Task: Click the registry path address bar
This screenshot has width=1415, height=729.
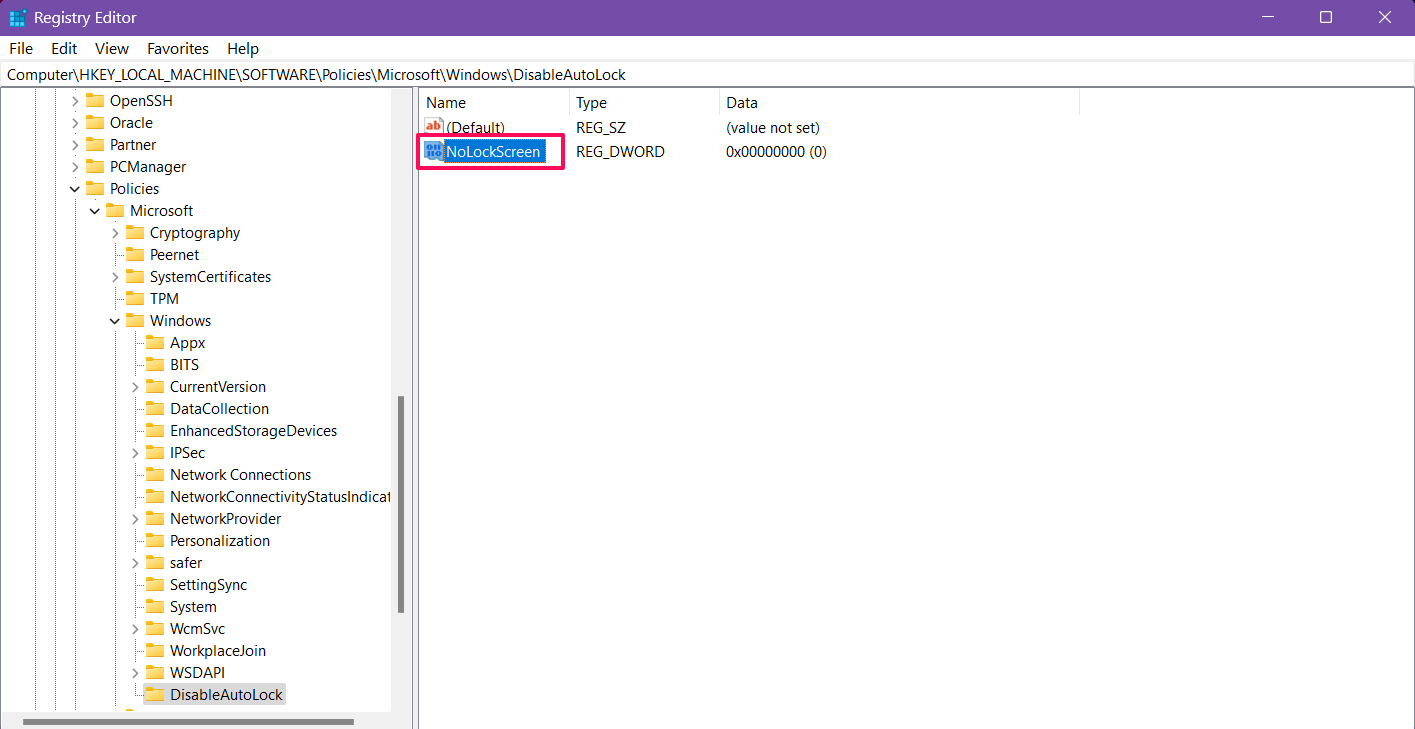Action: [x=707, y=74]
